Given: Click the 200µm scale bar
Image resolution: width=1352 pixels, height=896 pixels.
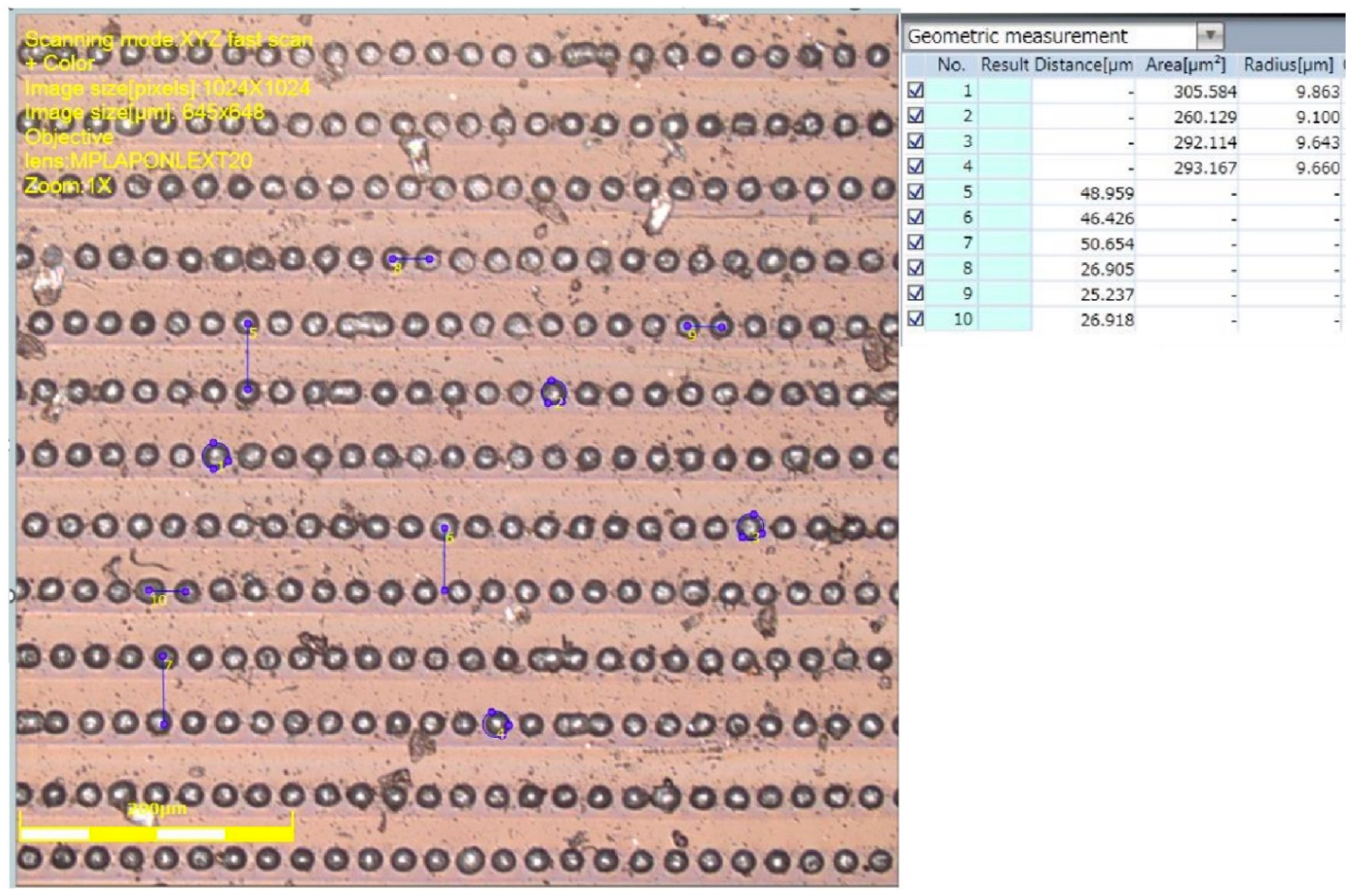Looking at the screenshot, I should coord(157,834).
